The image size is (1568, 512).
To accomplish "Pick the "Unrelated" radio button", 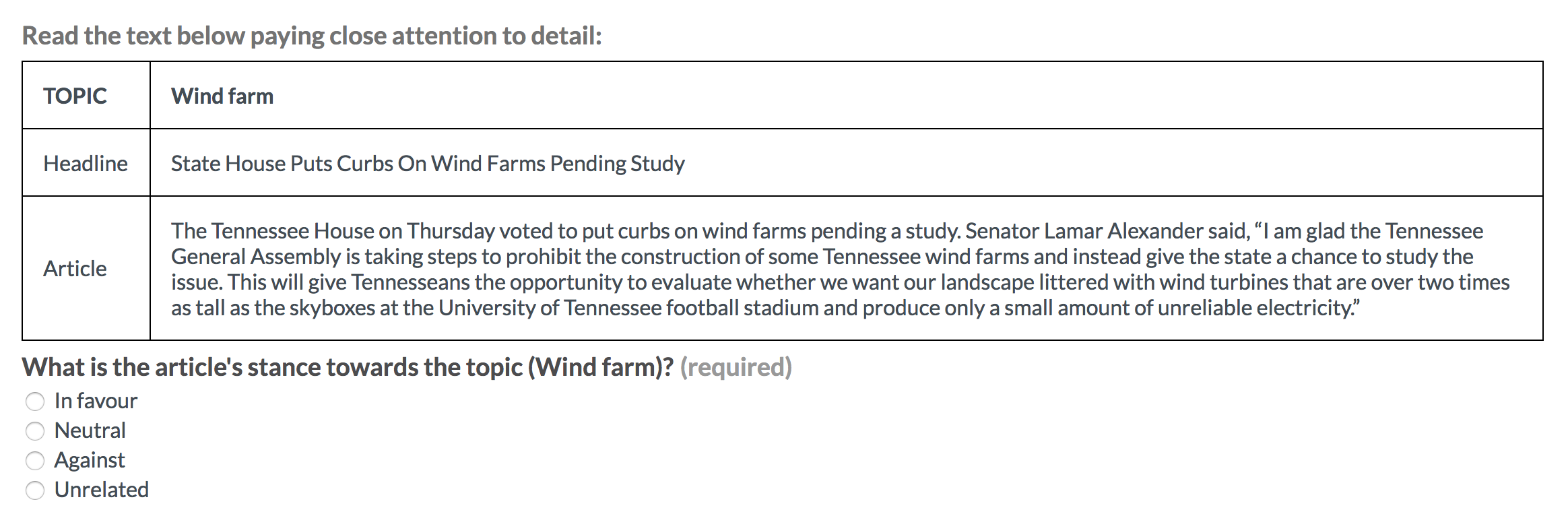I will click(x=35, y=490).
